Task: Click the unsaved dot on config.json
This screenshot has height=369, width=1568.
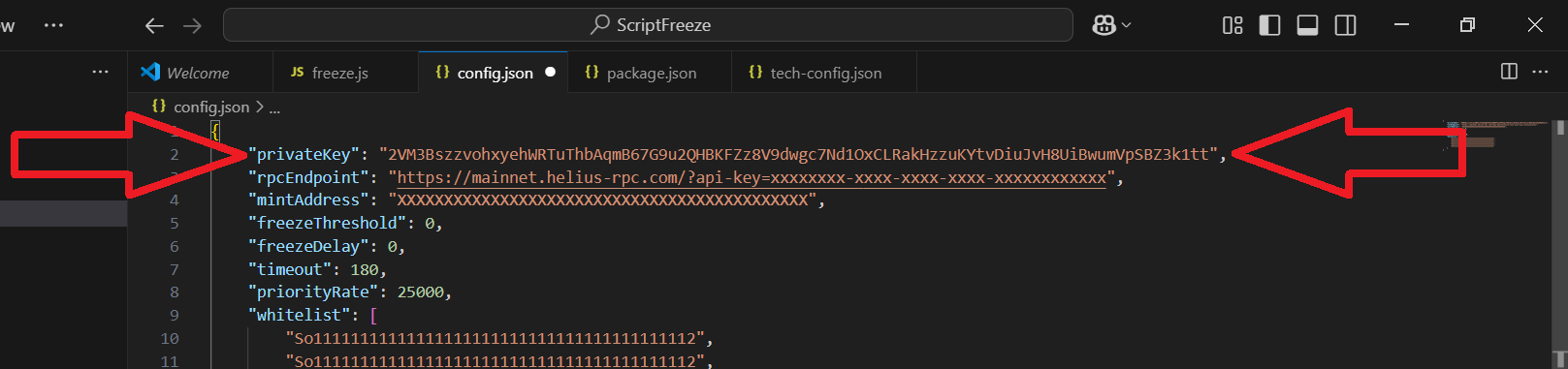Action: pyautogui.click(x=550, y=73)
